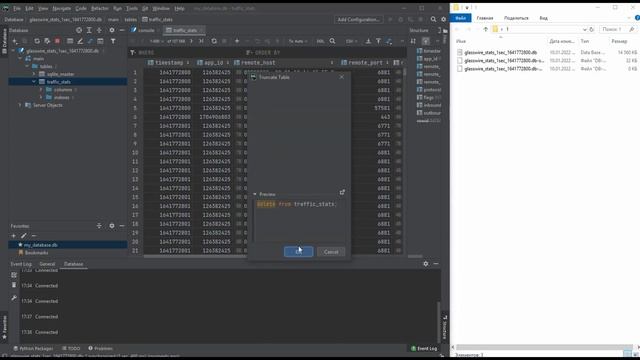The image size is (640, 360).
Task: Open Problems tool window
Action: point(100,349)
